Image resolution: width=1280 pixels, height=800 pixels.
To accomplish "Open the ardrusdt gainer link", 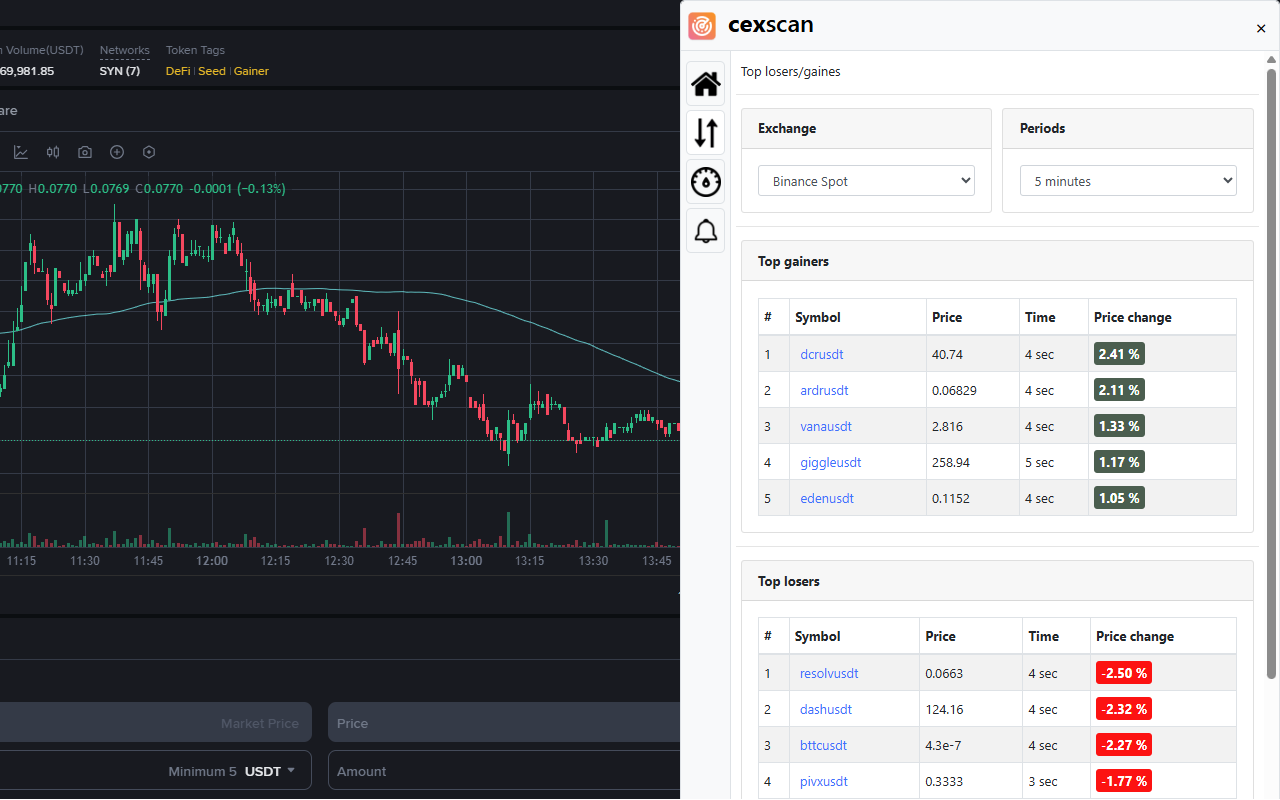I will (824, 390).
